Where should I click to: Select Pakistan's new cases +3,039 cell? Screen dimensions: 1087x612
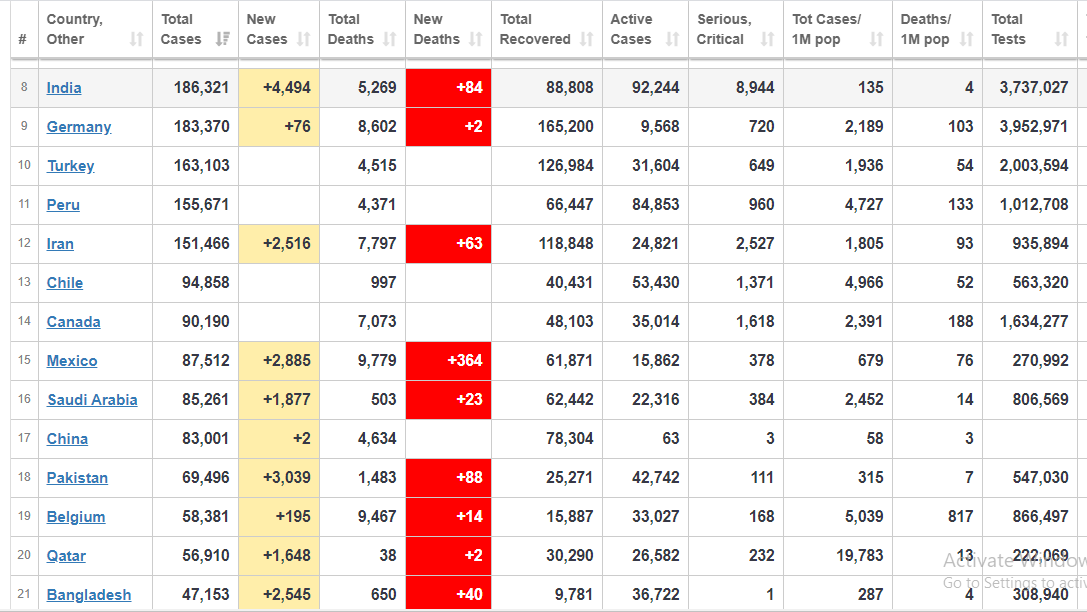pyautogui.click(x=279, y=478)
